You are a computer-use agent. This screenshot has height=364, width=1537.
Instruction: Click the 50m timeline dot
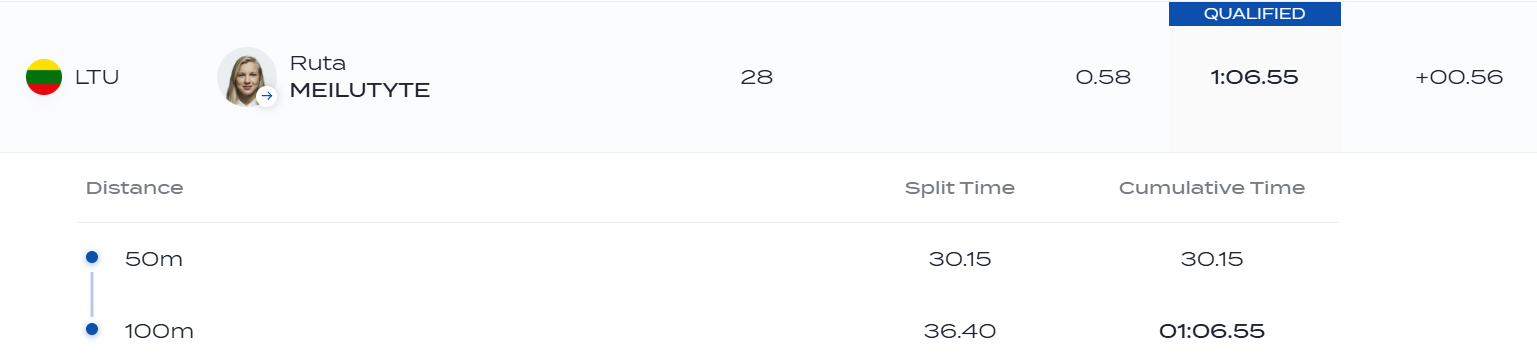[92, 258]
